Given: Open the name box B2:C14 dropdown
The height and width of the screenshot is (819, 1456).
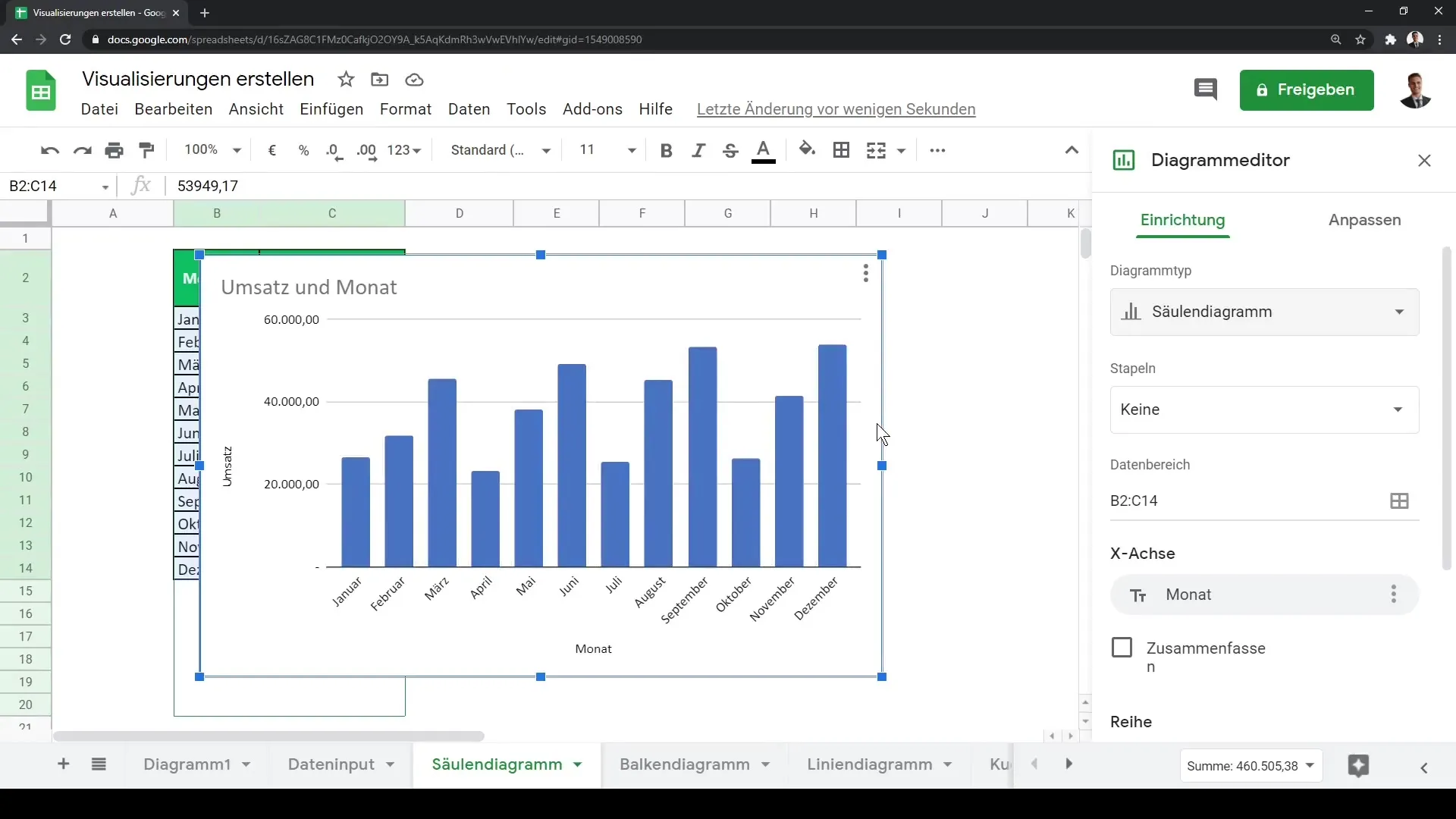Looking at the screenshot, I should 105,187.
